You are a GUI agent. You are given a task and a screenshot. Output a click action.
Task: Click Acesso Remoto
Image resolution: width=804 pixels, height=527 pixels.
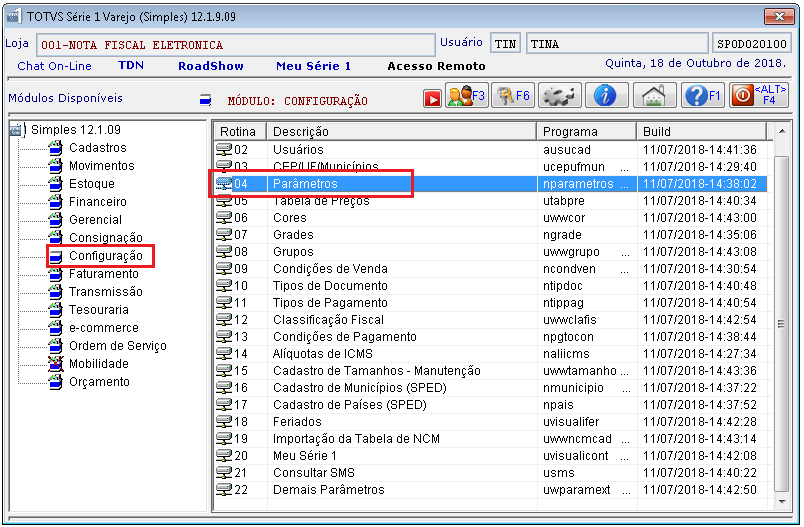[x=436, y=66]
